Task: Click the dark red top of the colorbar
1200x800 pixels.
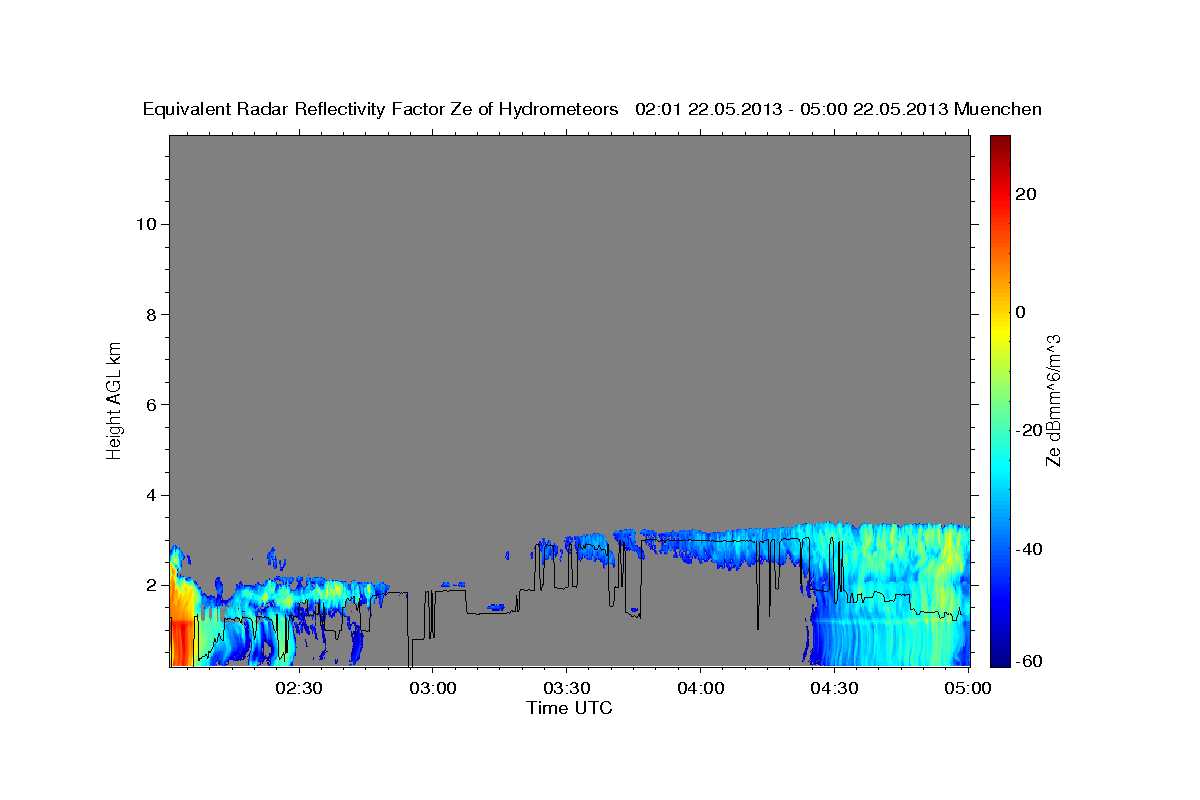Action: tap(1000, 143)
